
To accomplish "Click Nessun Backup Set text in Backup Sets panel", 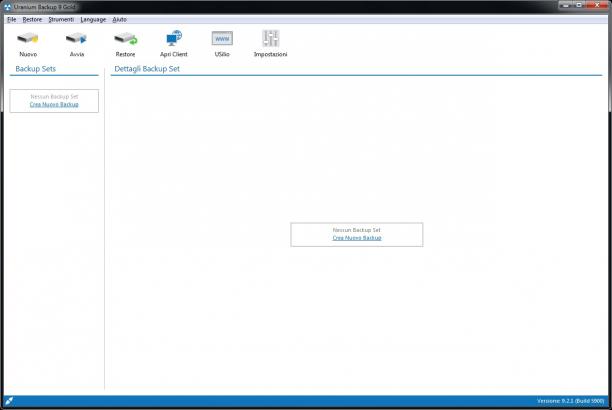I will pyautogui.click(x=54, y=96).
